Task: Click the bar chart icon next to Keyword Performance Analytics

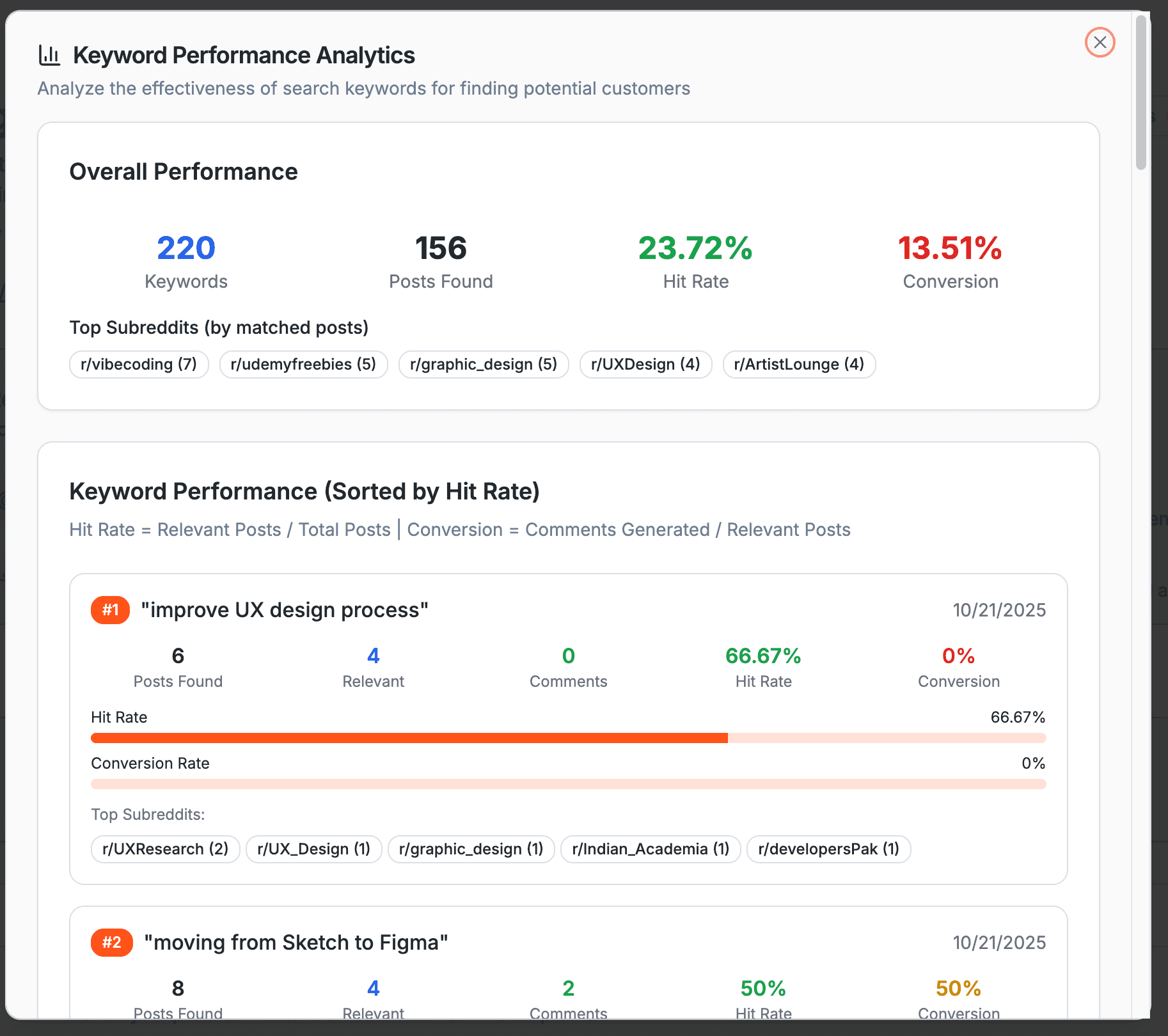Action: 50,54
